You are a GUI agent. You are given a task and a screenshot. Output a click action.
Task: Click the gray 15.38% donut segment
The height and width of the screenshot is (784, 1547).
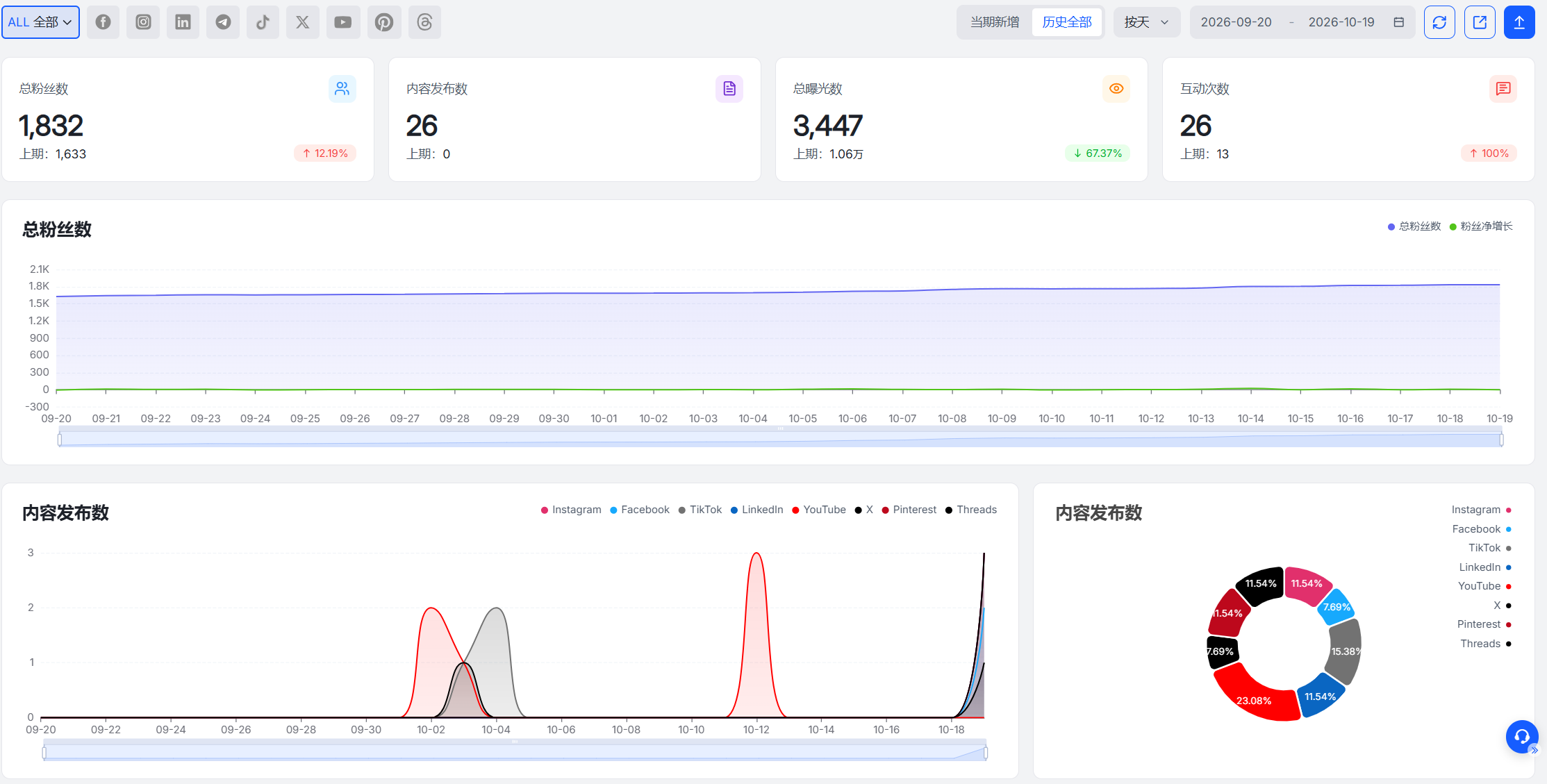(x=1345, y=651)
